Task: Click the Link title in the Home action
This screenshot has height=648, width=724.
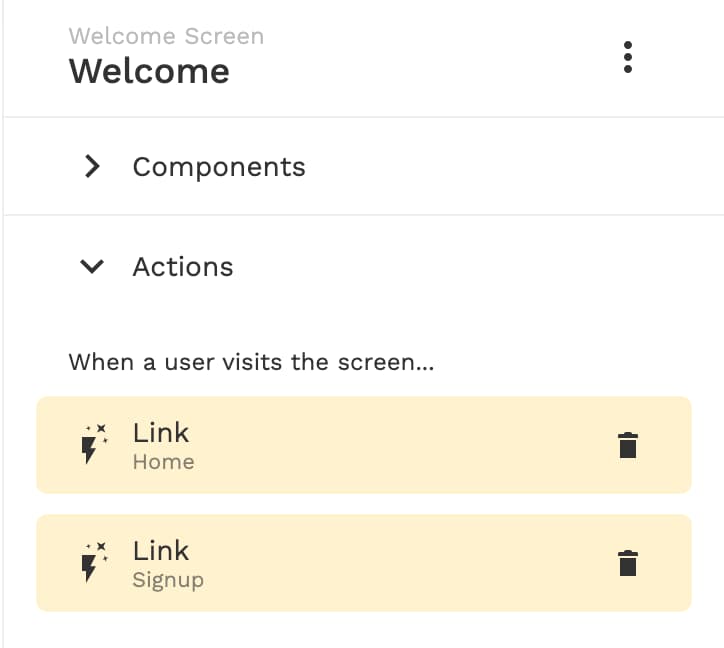Action: [161, 433]
